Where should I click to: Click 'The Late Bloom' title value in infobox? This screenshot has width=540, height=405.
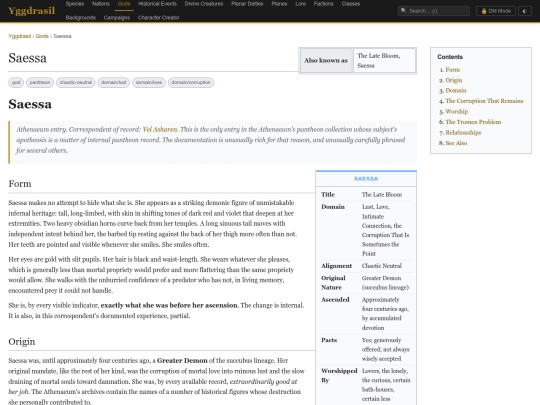click(x=382, y=195)
